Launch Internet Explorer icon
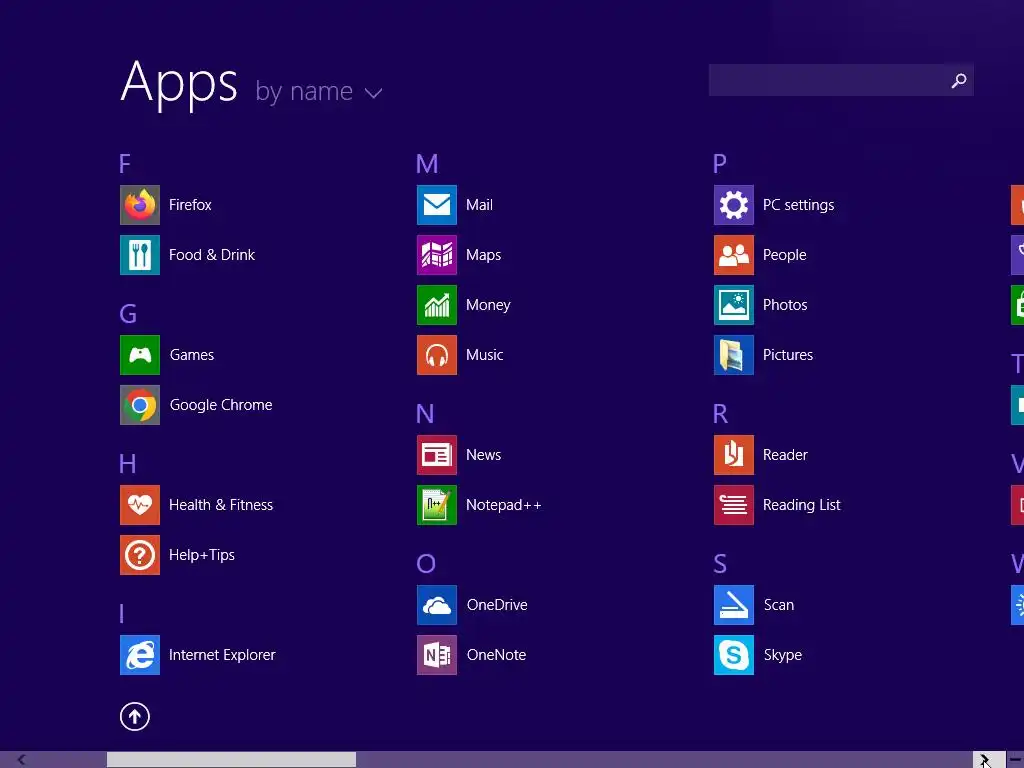Image resolution: width=1024 pixels, height=768 pixels. [x=140, y=655]
